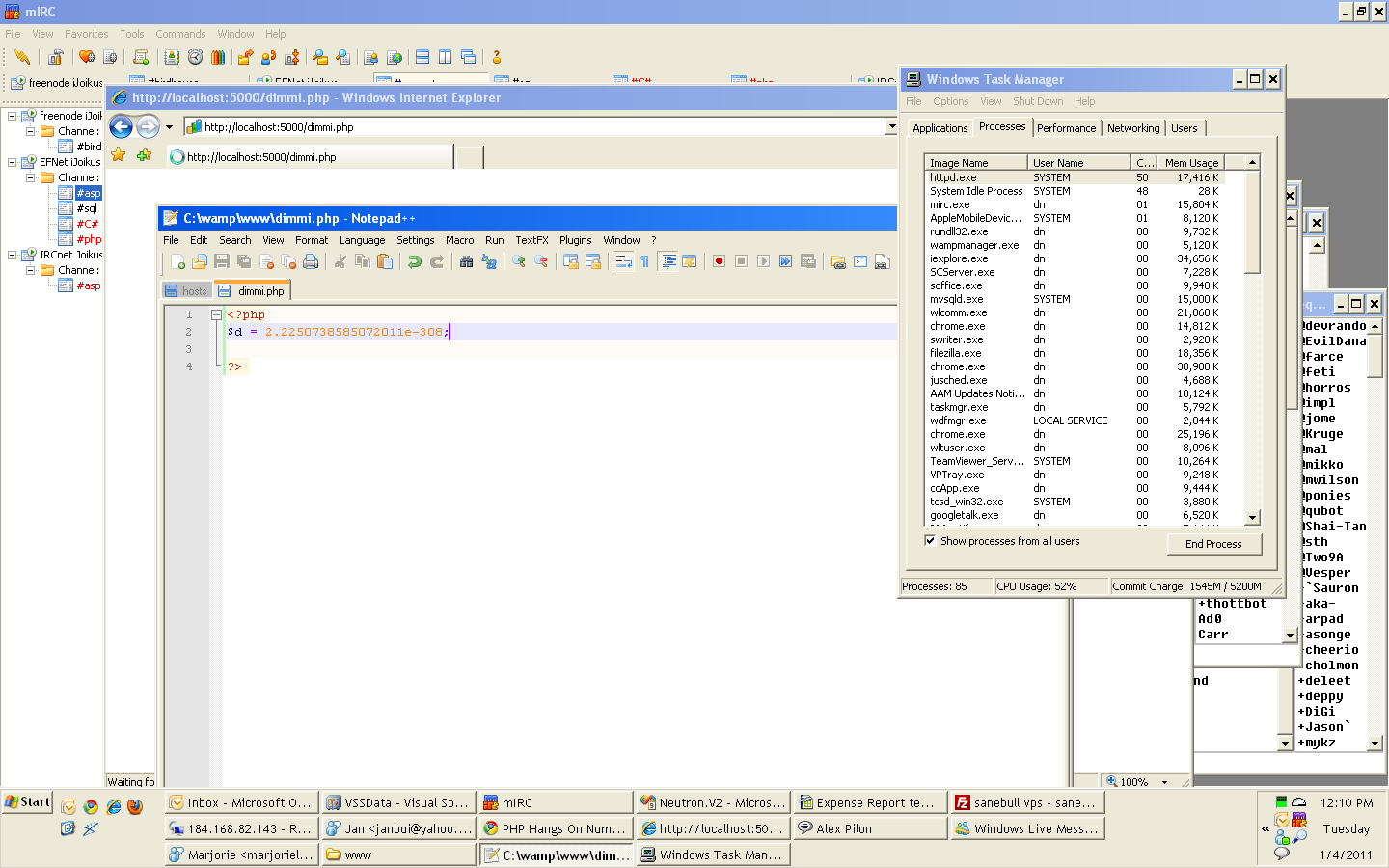Click the IE Favorites star icon

click(x=119, y=154)
